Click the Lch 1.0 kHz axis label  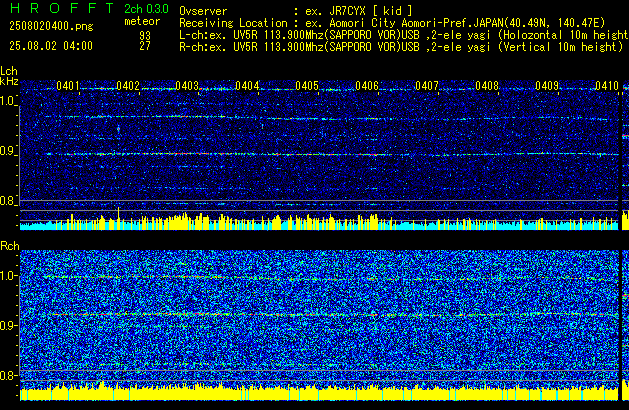(8, 101)
